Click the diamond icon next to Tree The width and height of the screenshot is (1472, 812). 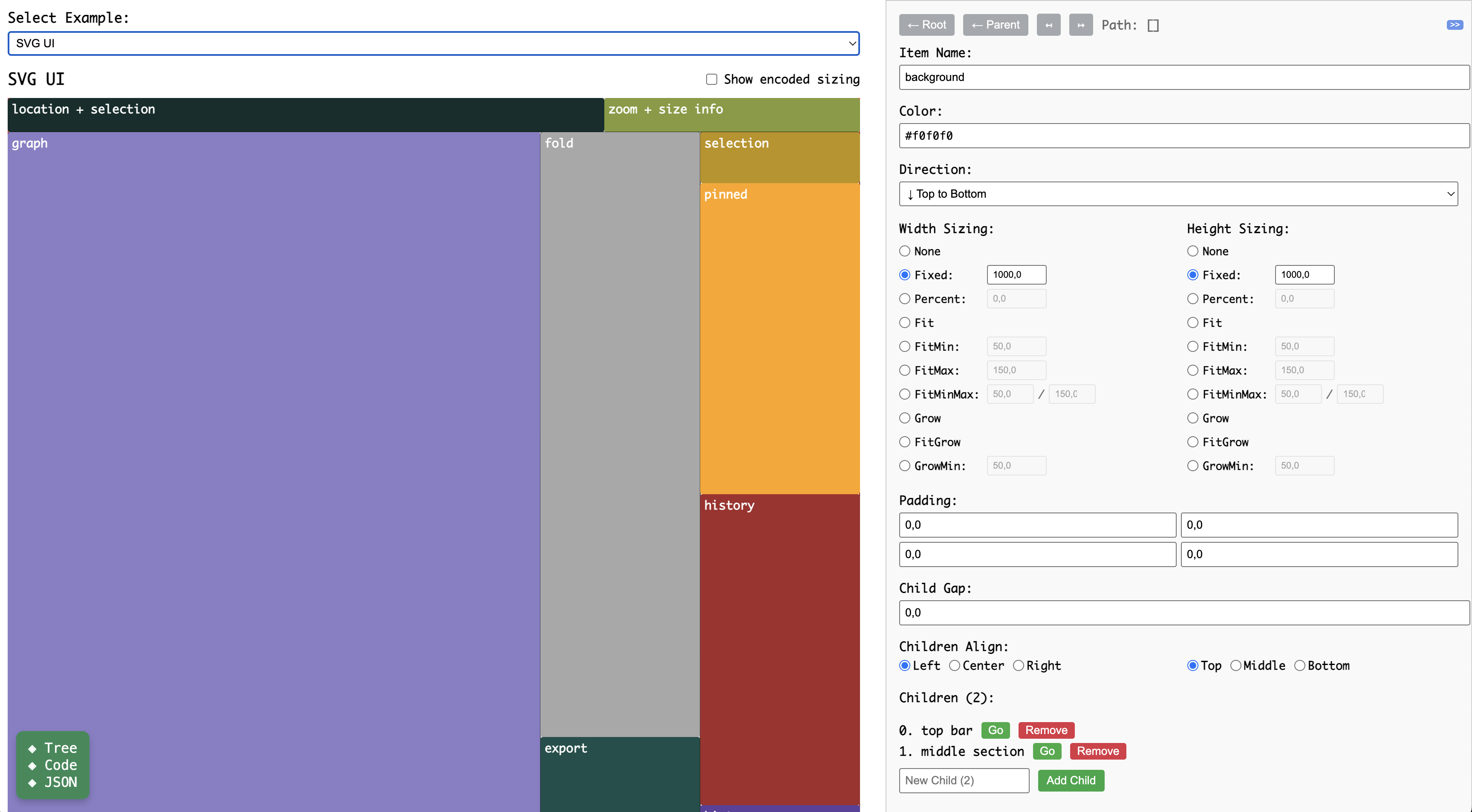[x=32, y=748]
